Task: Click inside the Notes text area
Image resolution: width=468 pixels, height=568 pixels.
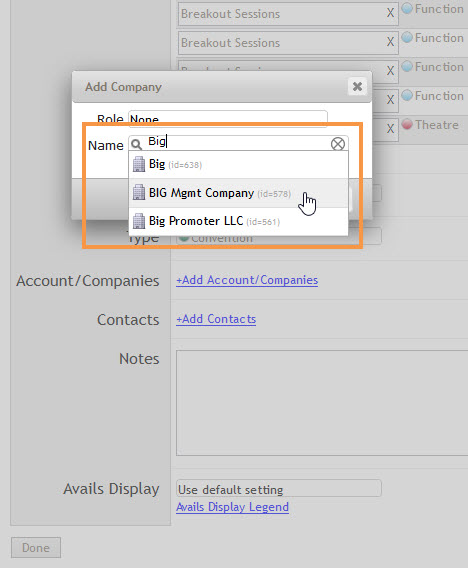Action: click(x=322, y=403)
